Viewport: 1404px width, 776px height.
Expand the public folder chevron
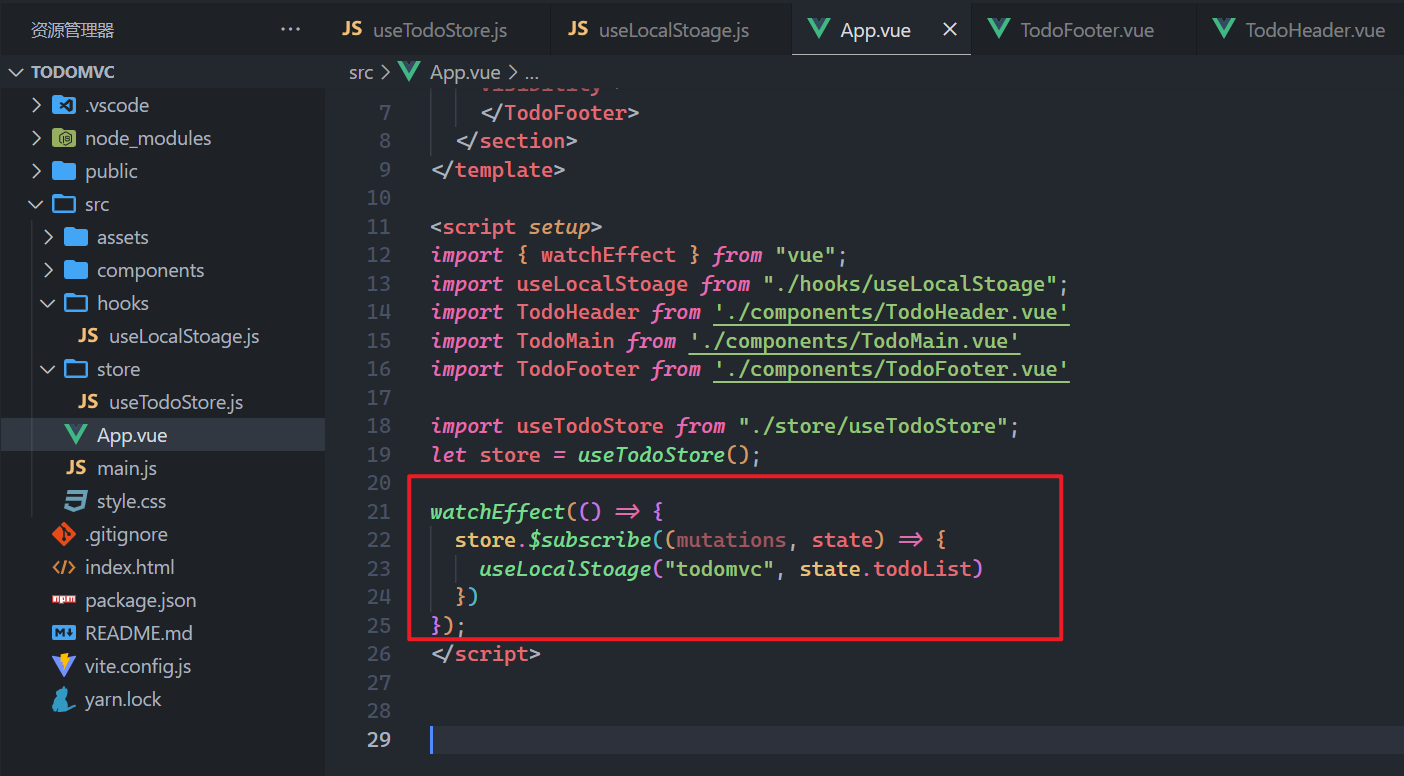[37, 172]
